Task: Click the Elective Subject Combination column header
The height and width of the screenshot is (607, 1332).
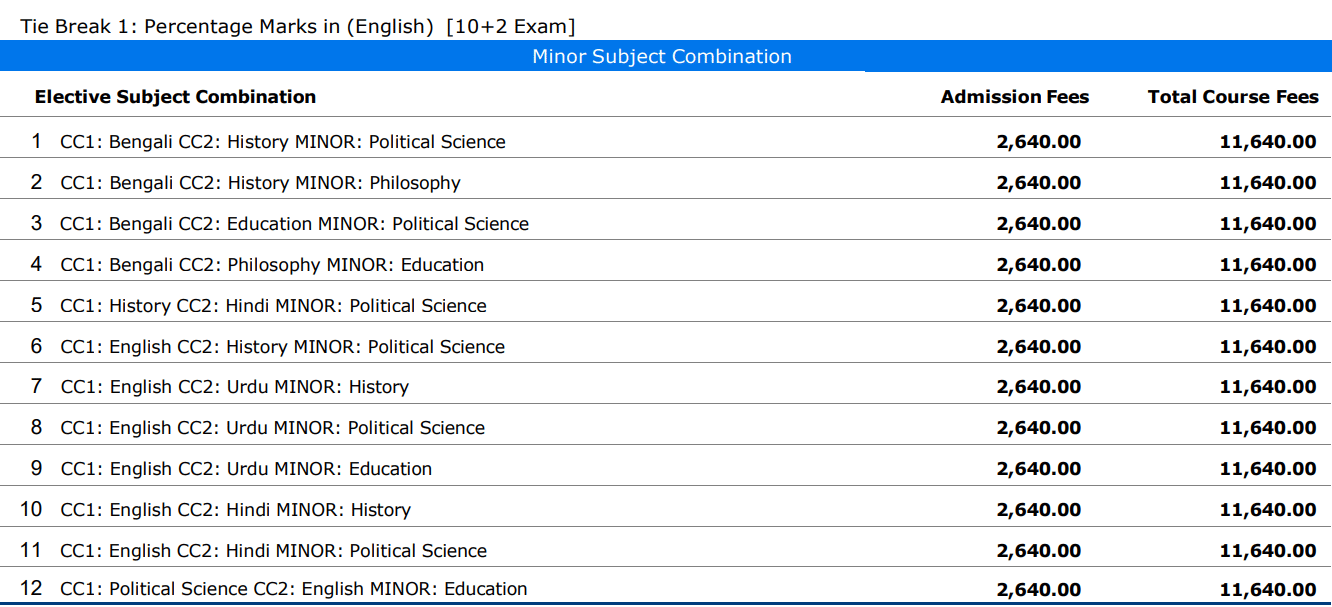Action: [x=175, y=97]
